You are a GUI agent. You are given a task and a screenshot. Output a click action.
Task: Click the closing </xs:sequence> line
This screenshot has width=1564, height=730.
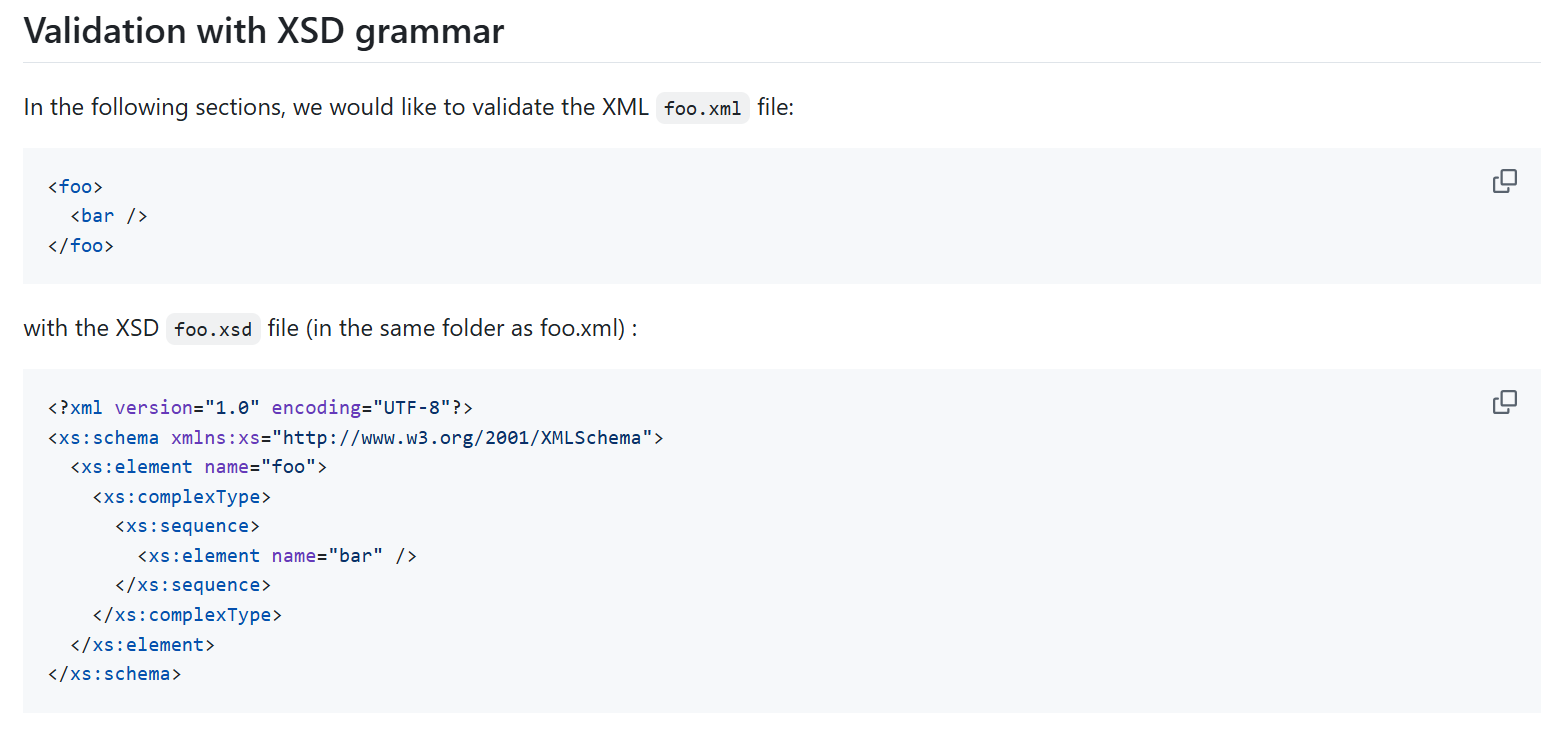coord(192,585)
